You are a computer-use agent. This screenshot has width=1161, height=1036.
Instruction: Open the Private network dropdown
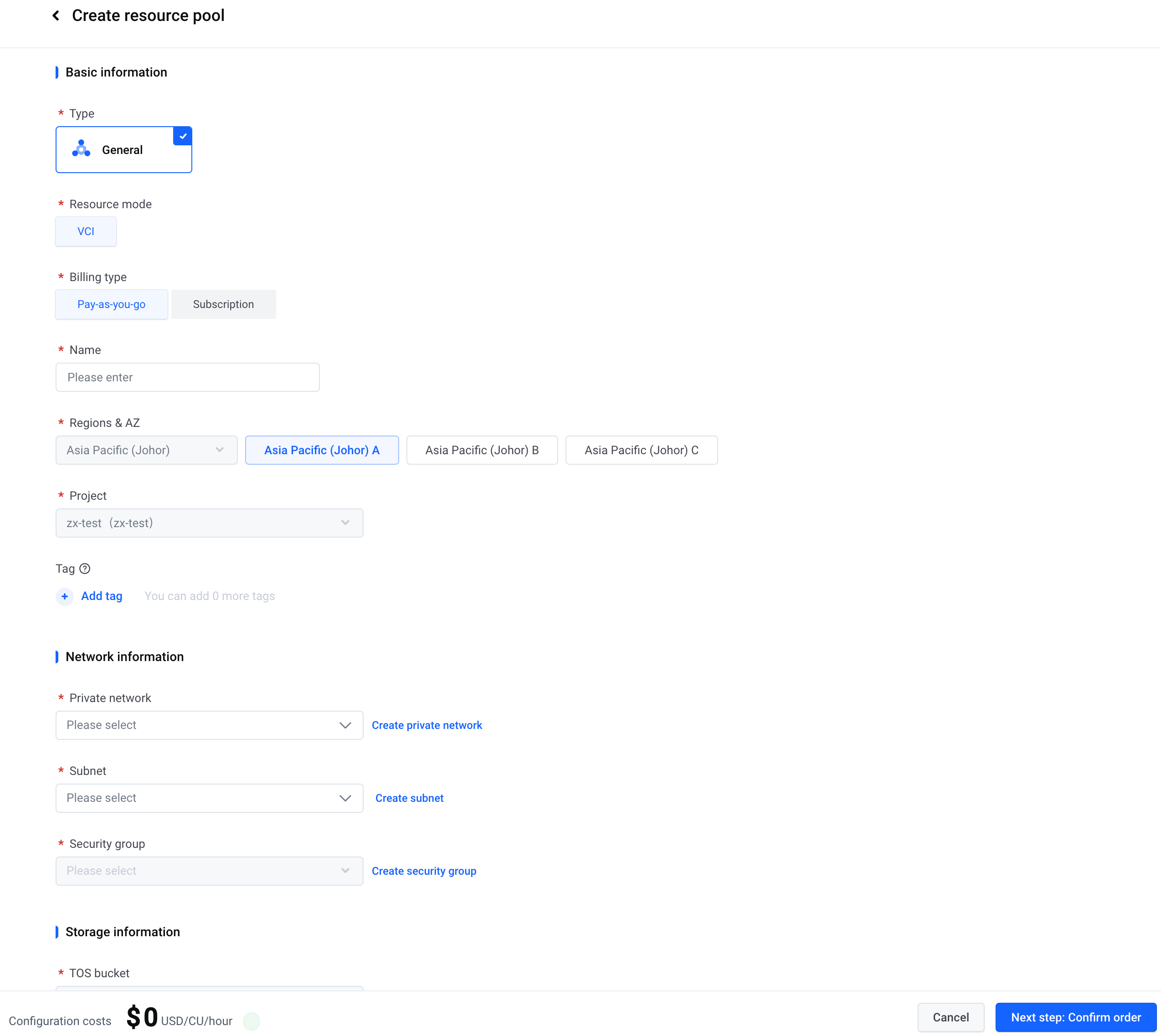[209, 725]
